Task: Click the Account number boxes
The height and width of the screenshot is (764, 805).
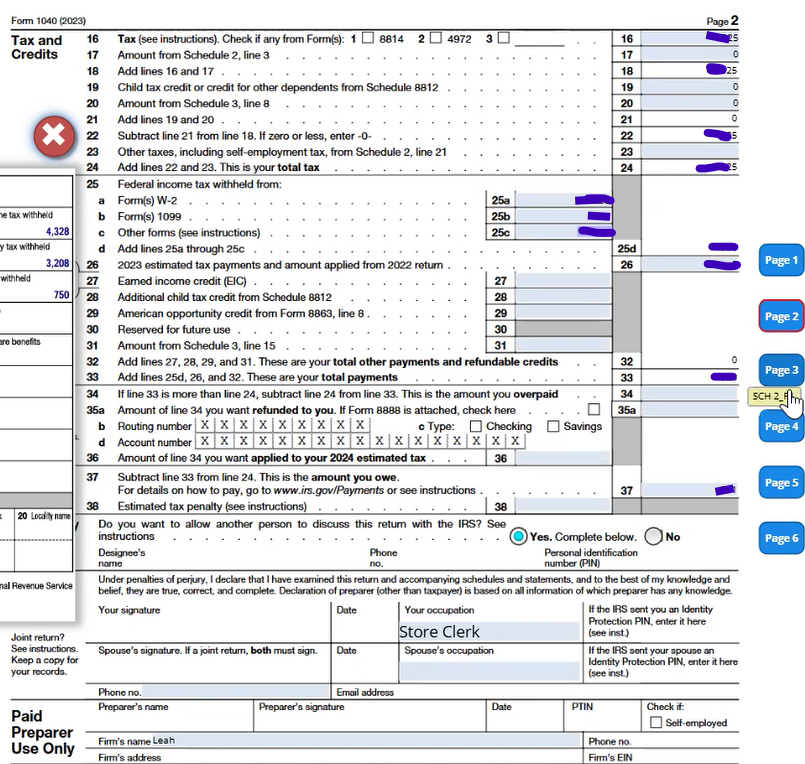Action: click(x=360, y=441)
